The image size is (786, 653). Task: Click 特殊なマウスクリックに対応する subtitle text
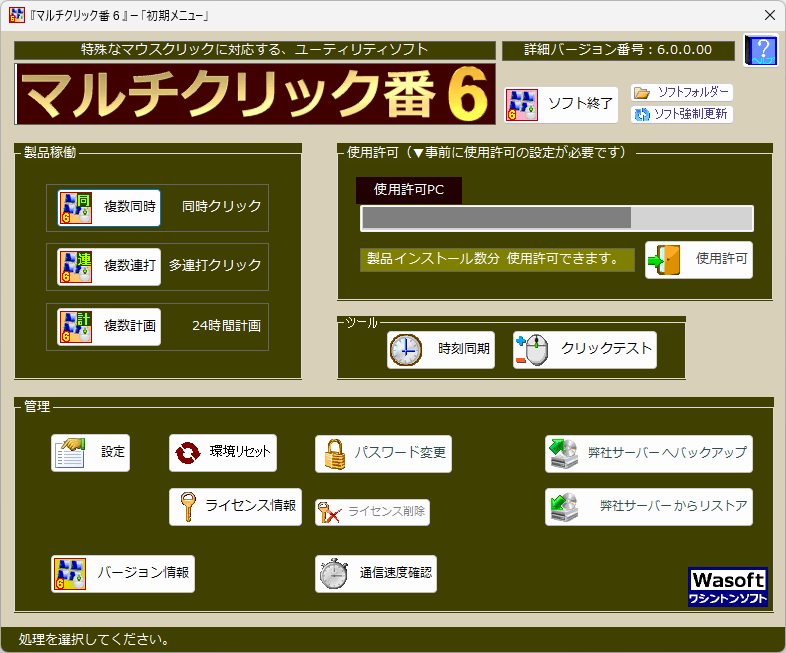[255, 50]
